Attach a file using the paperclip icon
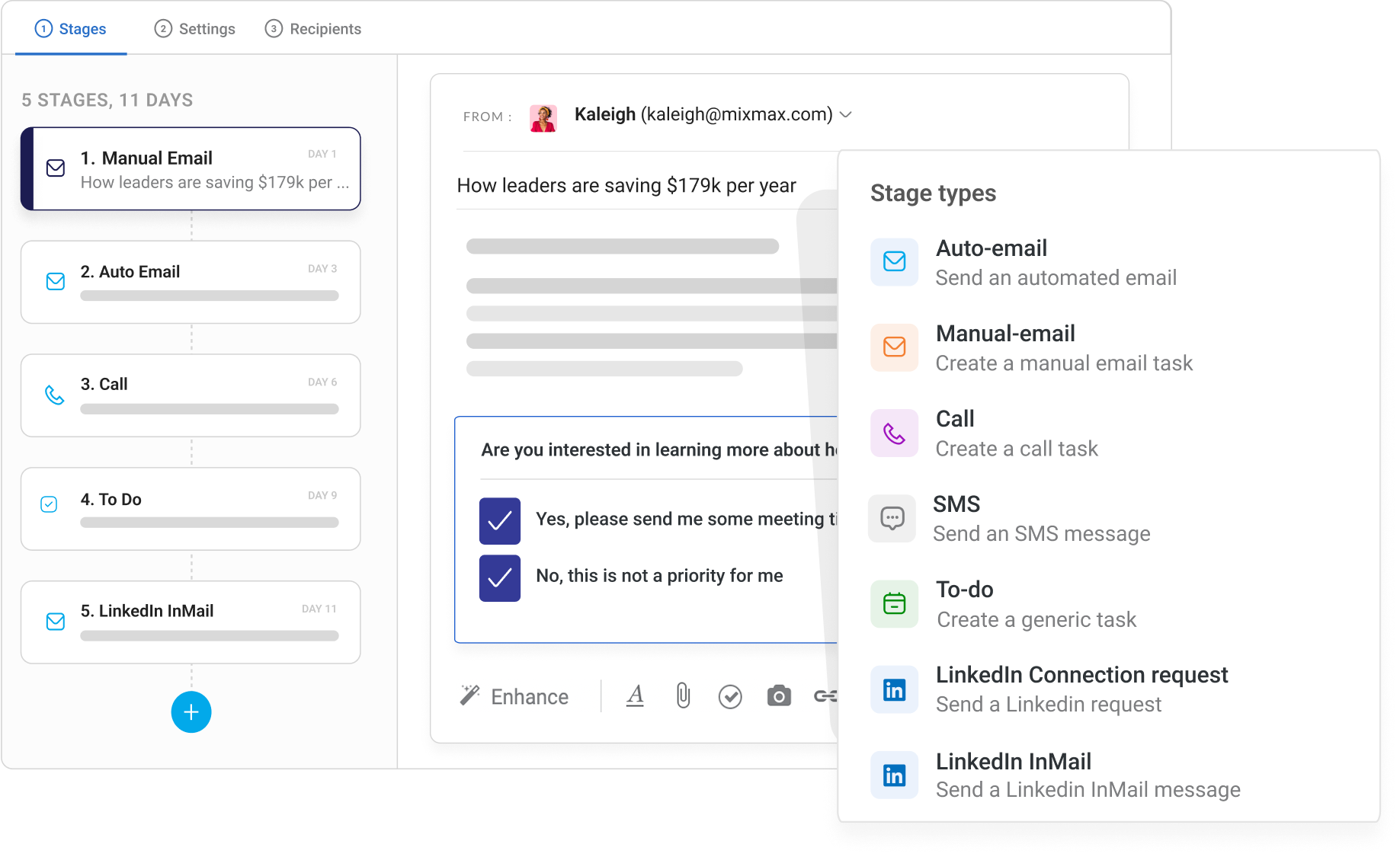Image resolution: width=1400 pixels, height=857 pixels. 682,696
